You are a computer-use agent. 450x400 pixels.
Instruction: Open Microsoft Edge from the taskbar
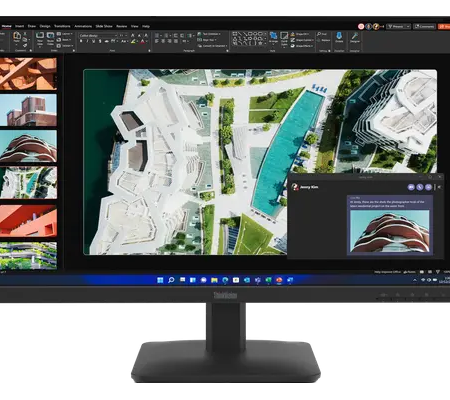[225, 280]
